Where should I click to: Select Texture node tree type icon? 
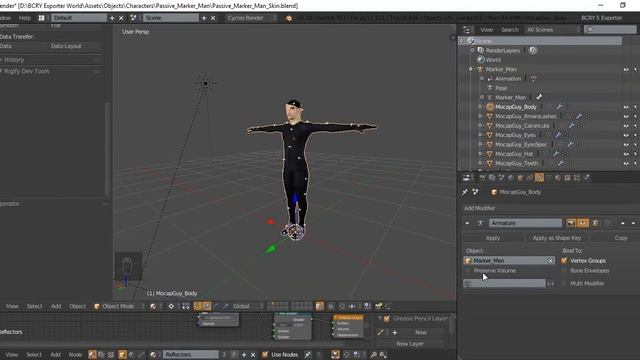tap(110, 354)
